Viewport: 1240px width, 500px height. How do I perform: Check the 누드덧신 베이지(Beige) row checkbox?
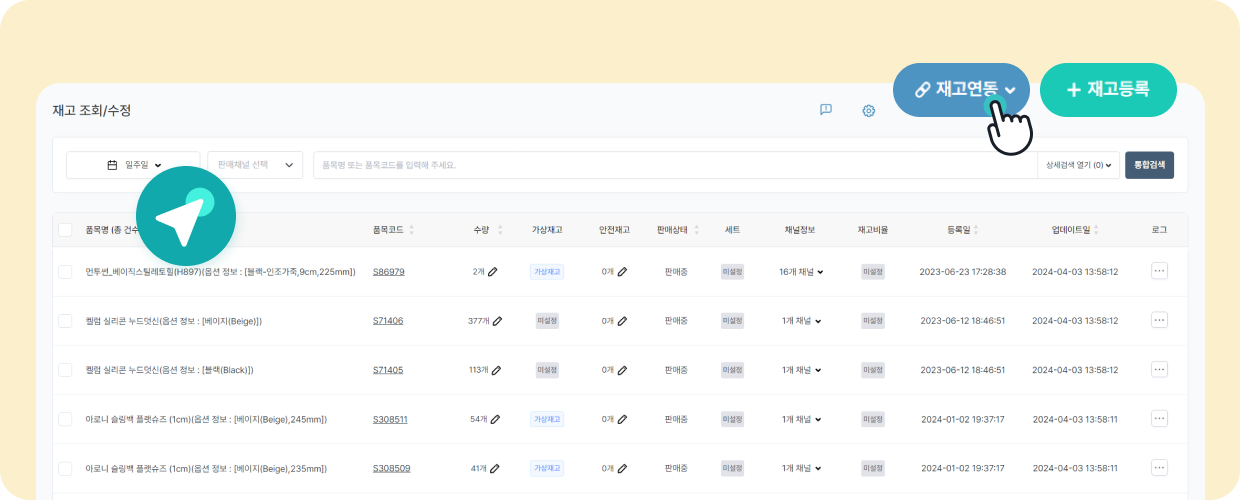click(x=65, y=321)
